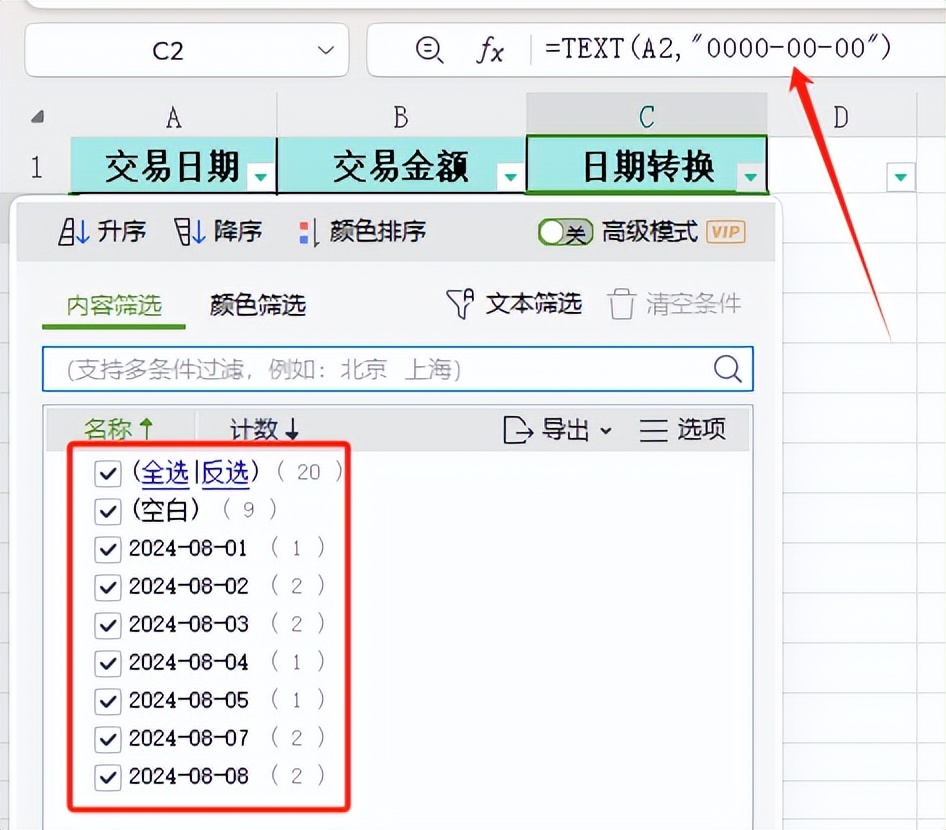Sort by the 名称 column header

(x=119, y=429)
